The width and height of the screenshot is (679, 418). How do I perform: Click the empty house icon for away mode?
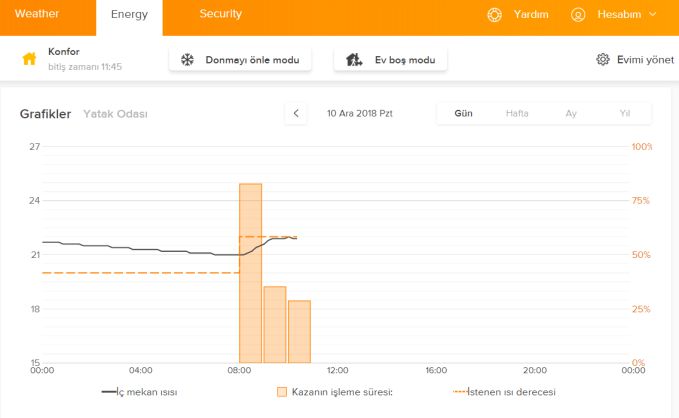click(x=354, y=59)
